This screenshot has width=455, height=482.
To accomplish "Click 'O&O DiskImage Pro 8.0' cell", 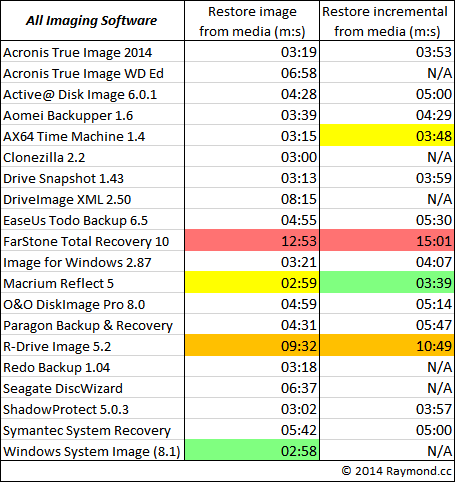I will pyautogui.click(x=93, y=304).
